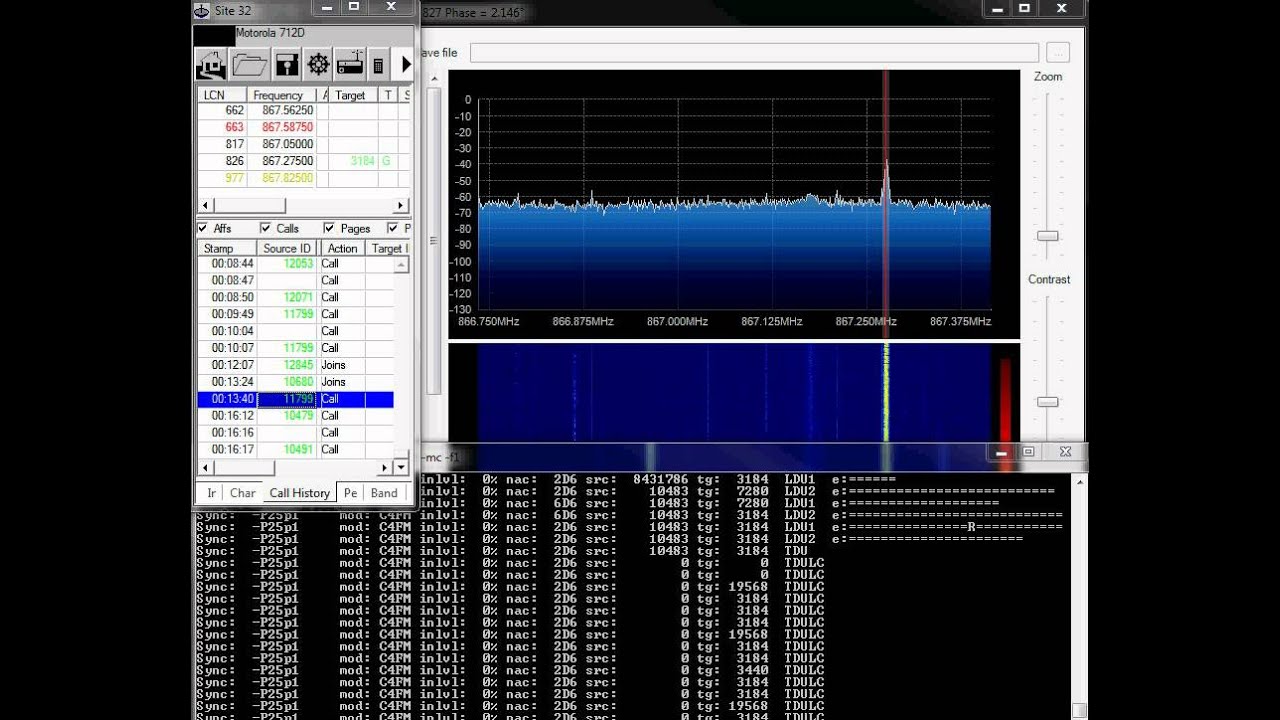The image size is (1280, 720).
Task: Switch to the Ir tab
Action: pos(211,493)
